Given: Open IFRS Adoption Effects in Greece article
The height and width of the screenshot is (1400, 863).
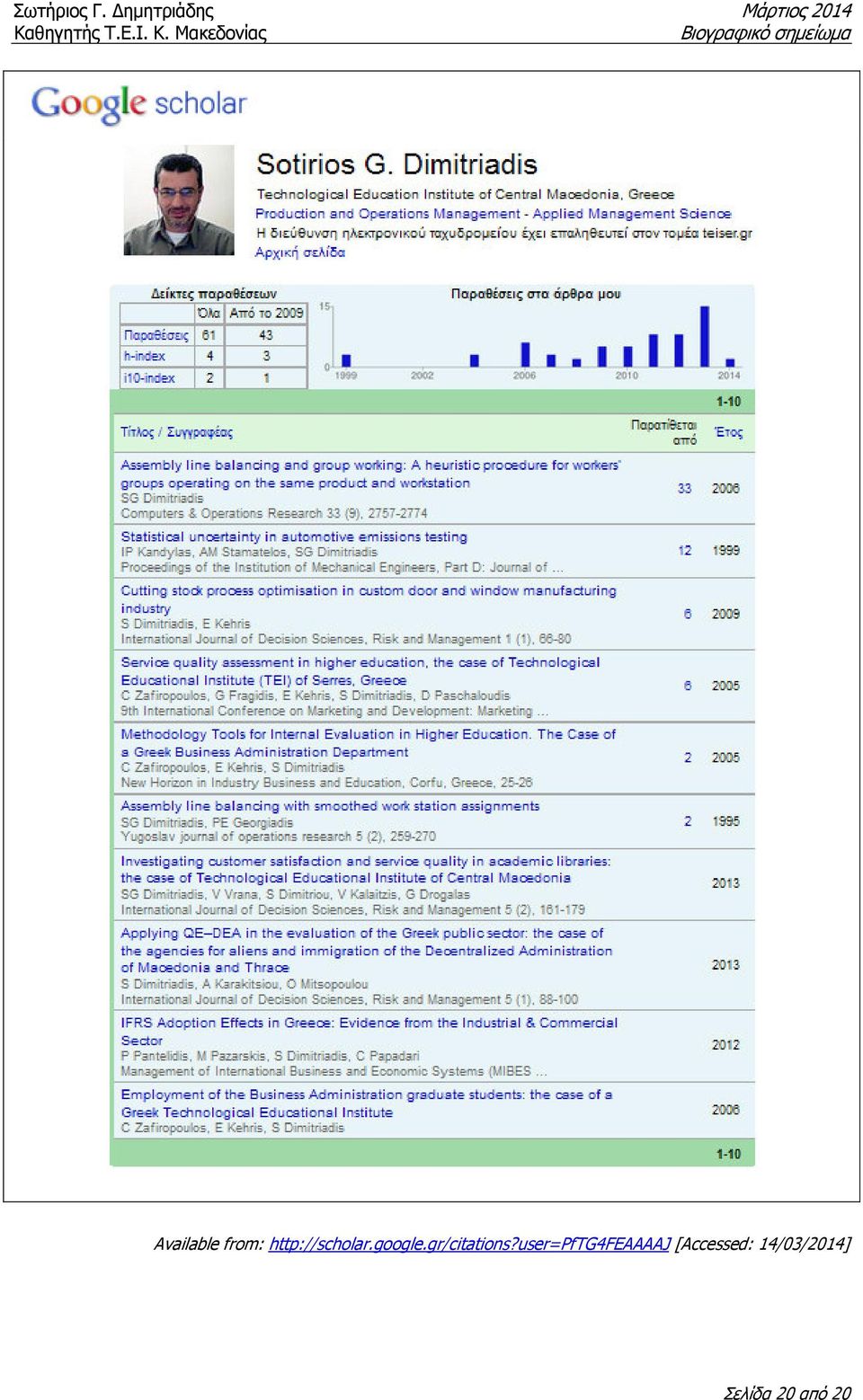Looking at the screenshot, I should pos(369,1032).
